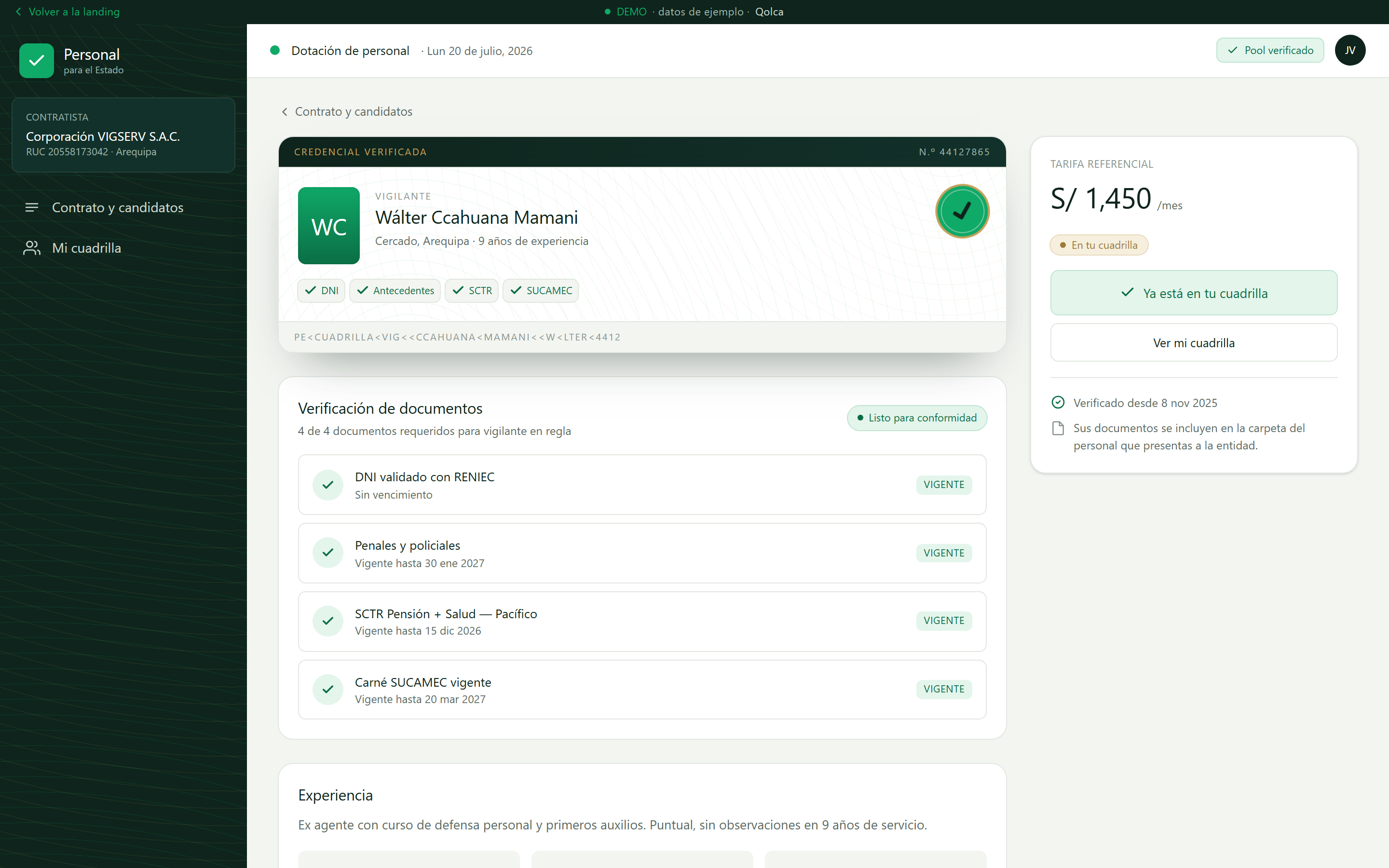The width and height of the screenshot is (1389, 868).
Task: Click the Corporación VIGSERV S.A.C. contractor card
Action: [x=123, y=135]
